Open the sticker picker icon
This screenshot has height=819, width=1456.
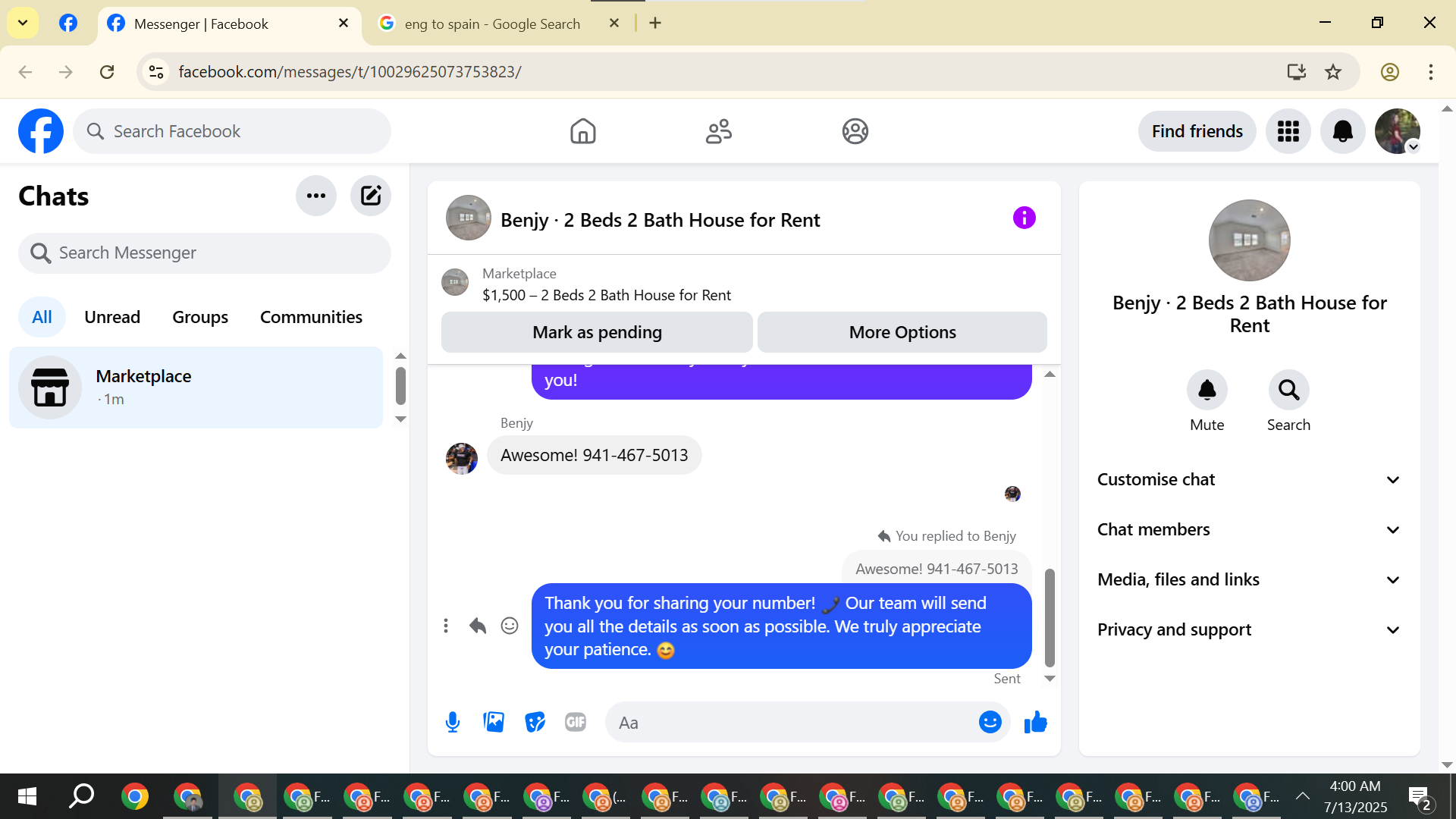tap(535, 722)
